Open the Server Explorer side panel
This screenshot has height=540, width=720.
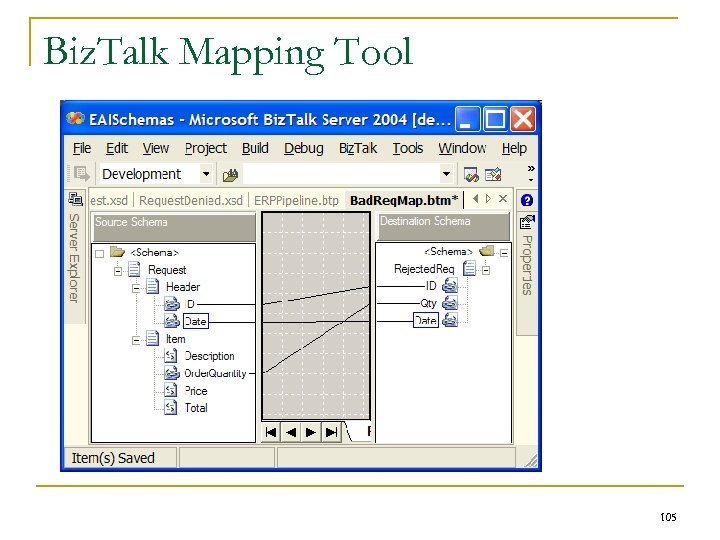point(74,257)
